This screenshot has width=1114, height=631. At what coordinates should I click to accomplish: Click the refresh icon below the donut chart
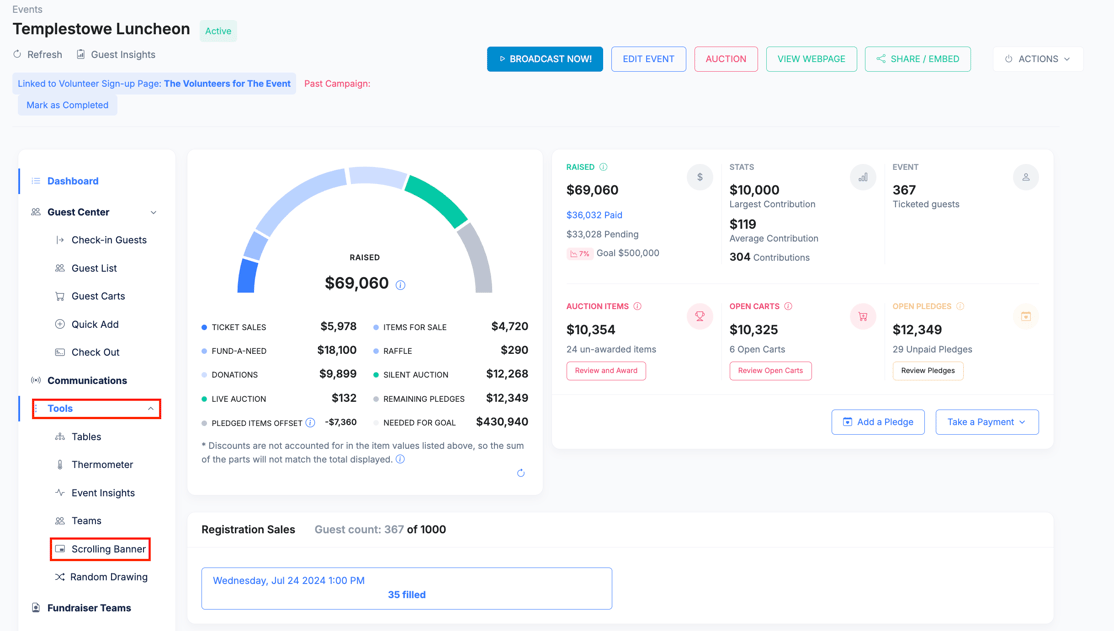click(521, 473)
